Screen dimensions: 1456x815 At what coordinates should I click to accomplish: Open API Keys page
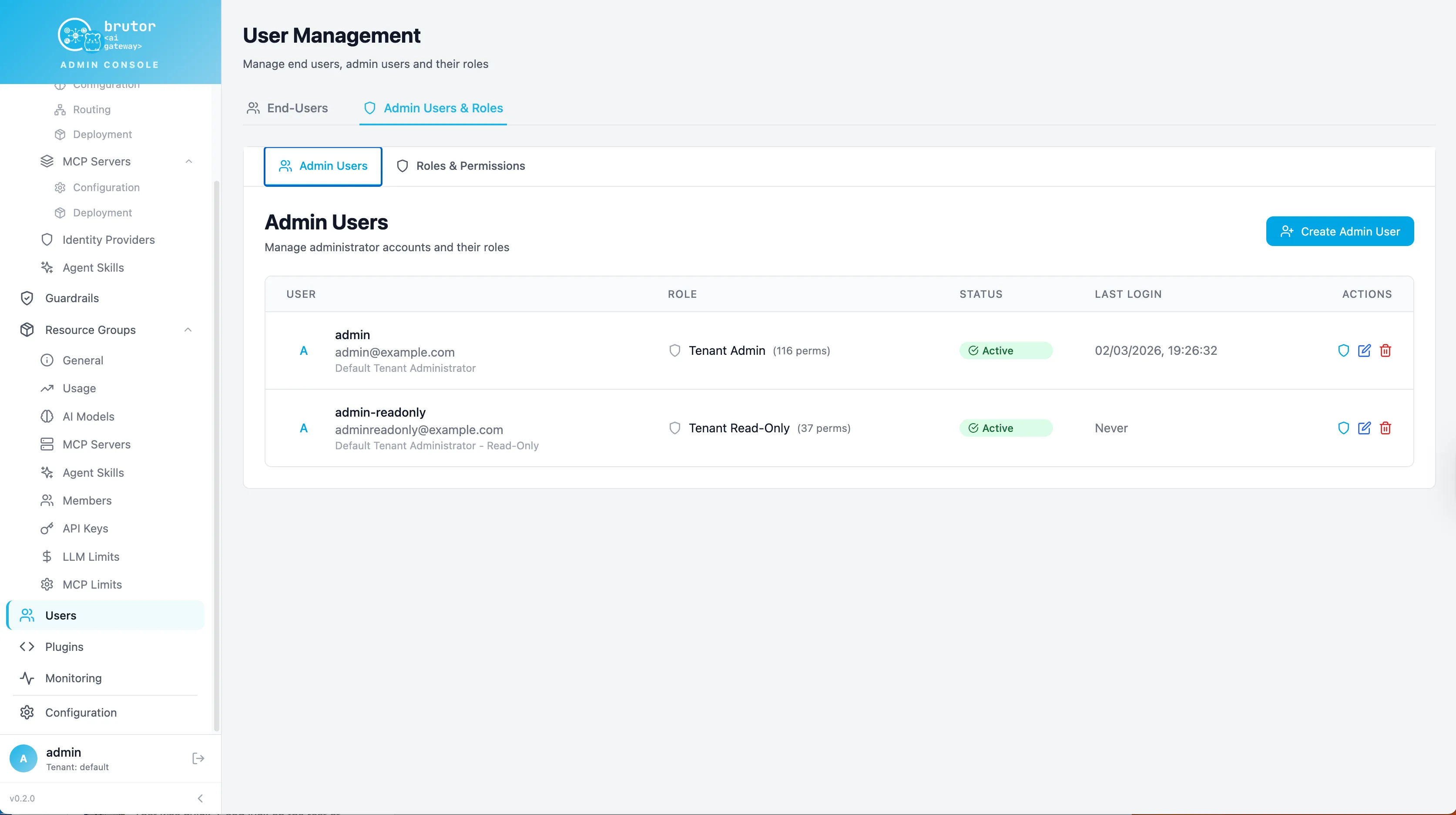[74, 529]
